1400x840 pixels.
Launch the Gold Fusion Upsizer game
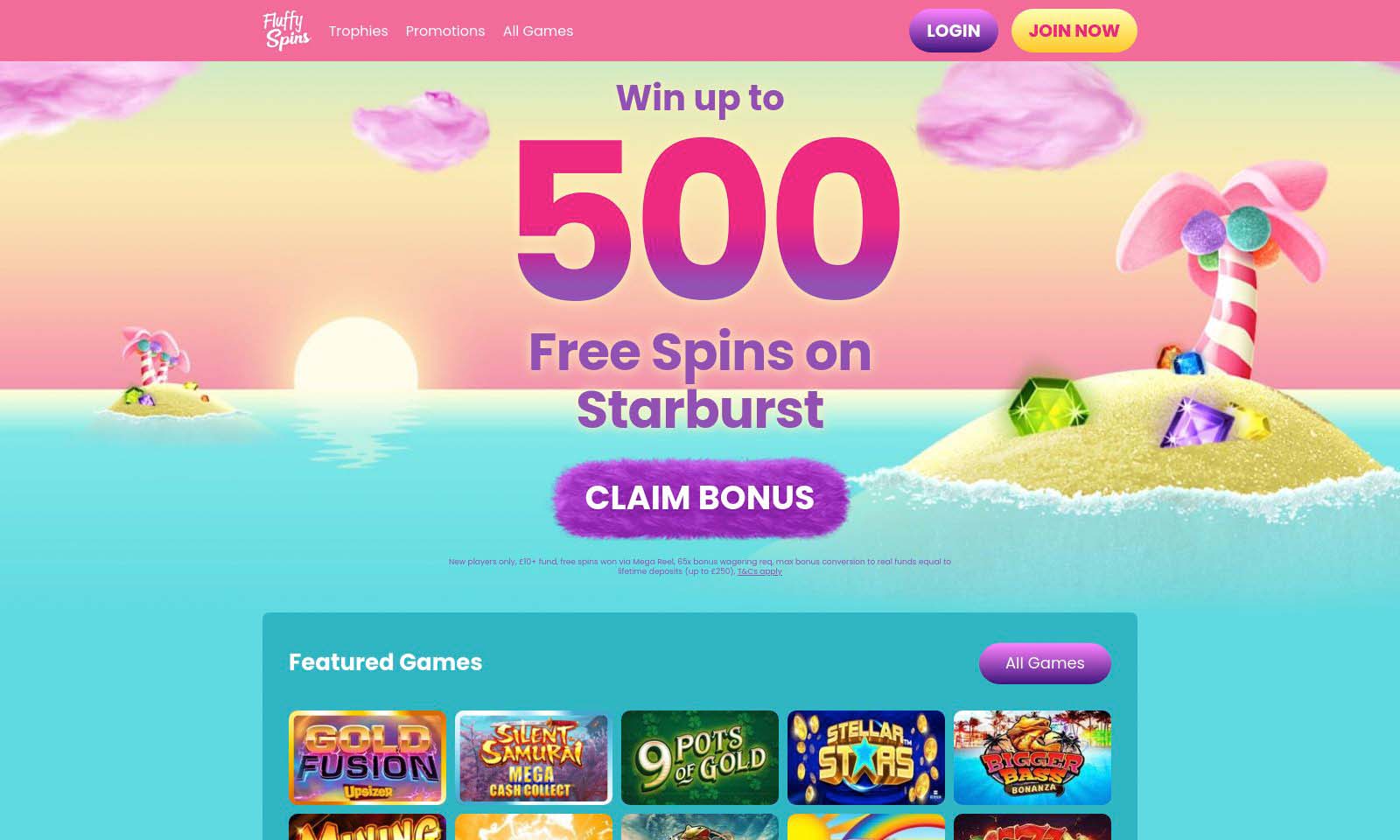pos(367,758)
